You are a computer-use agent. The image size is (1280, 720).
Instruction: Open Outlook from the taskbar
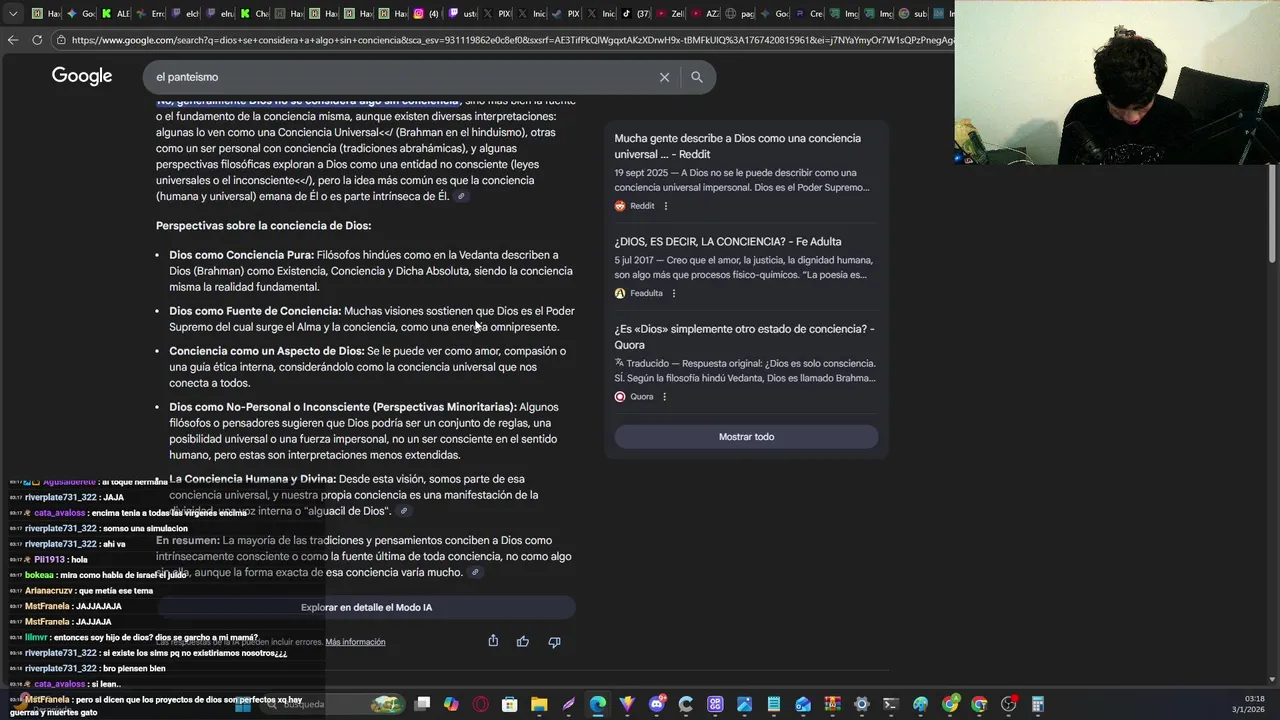(x=803, y=704)
